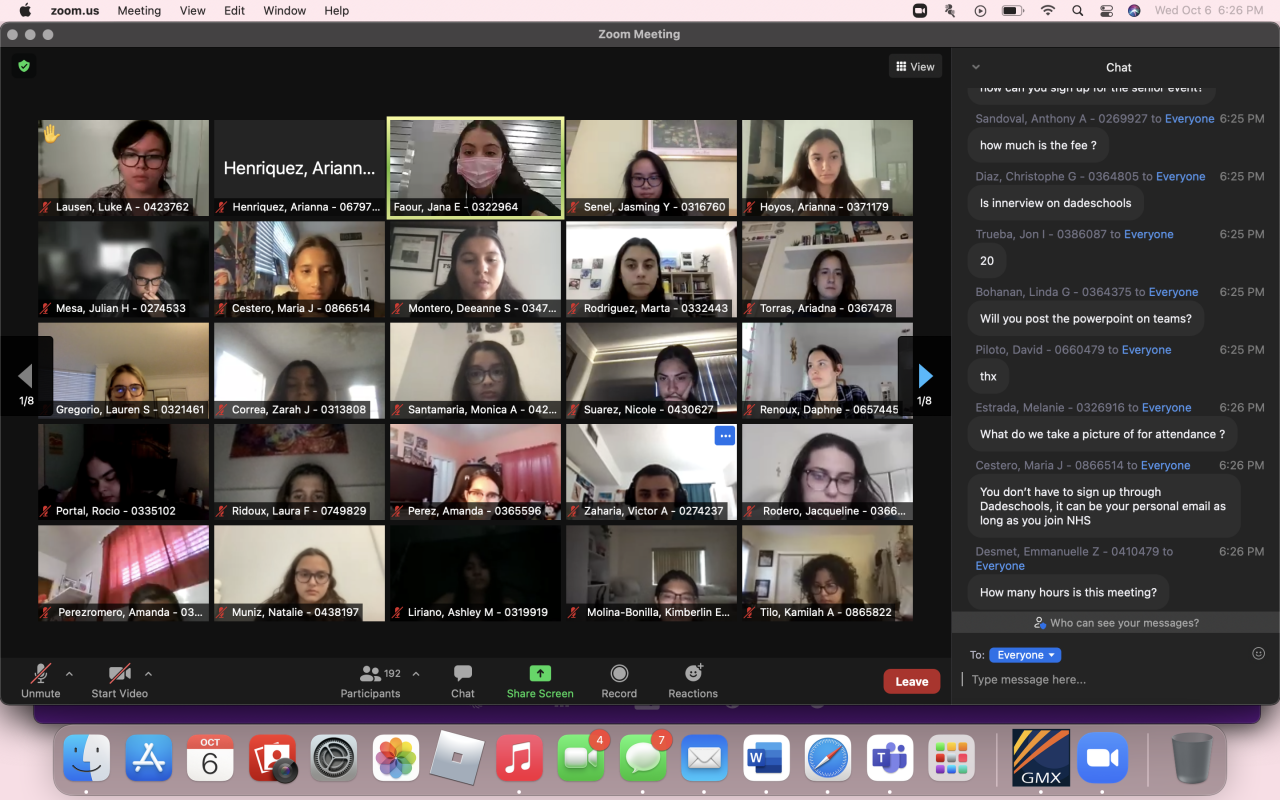Open Finder from the Dock
The image size is (1280, 800).
[x=87, y=758]
